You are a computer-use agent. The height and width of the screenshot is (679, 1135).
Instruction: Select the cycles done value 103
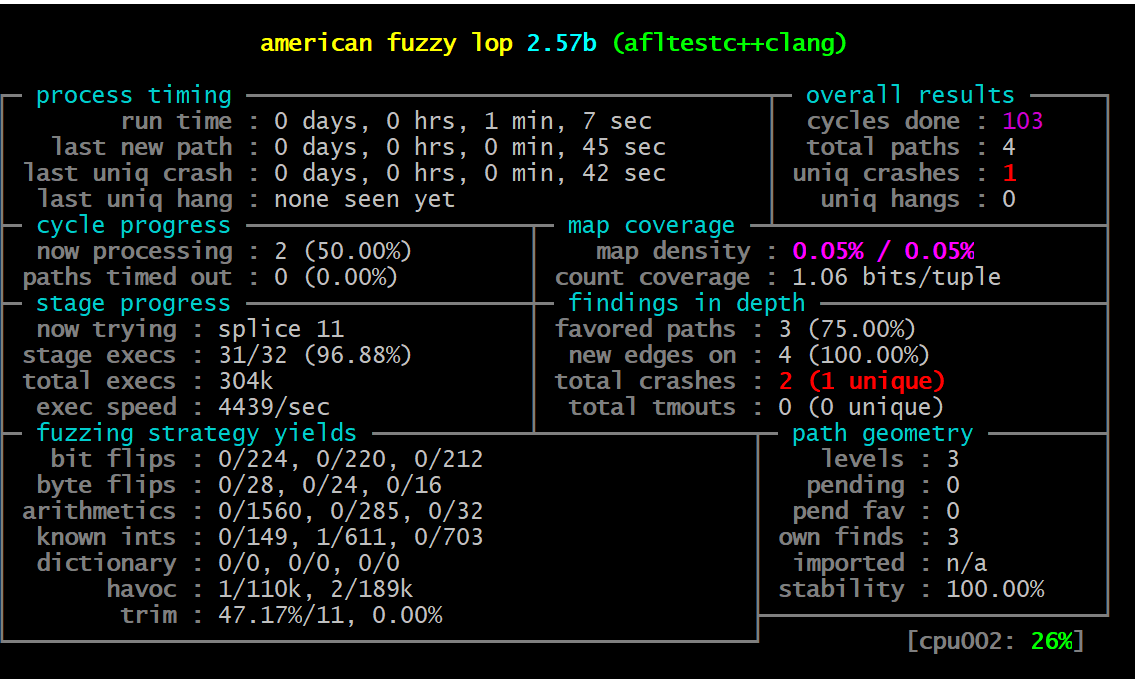point(1023,121)
